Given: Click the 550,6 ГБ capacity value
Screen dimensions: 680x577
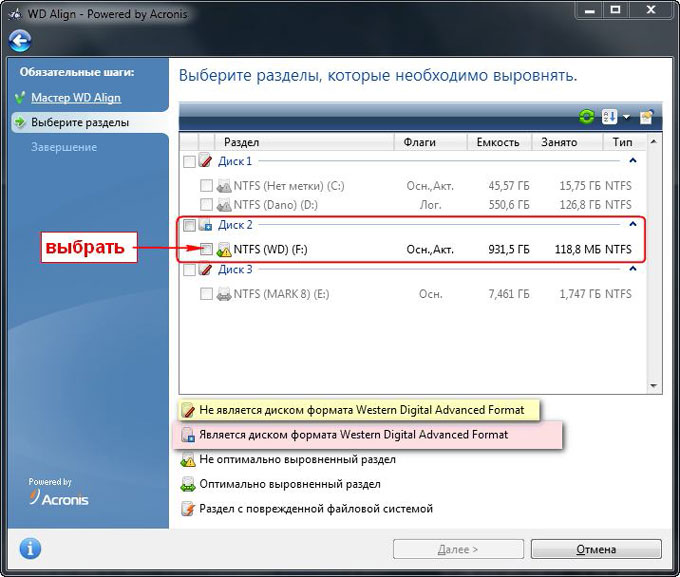Looking at the screenshot, I should point(509,204).
